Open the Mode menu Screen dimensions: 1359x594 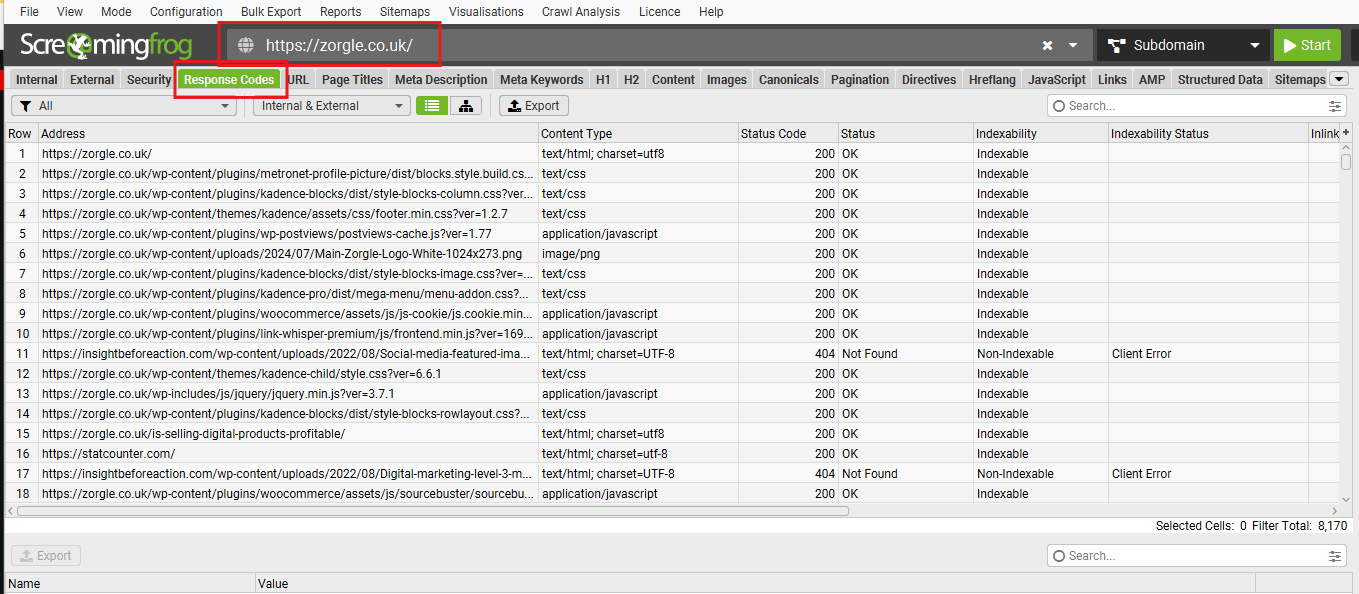116,12
